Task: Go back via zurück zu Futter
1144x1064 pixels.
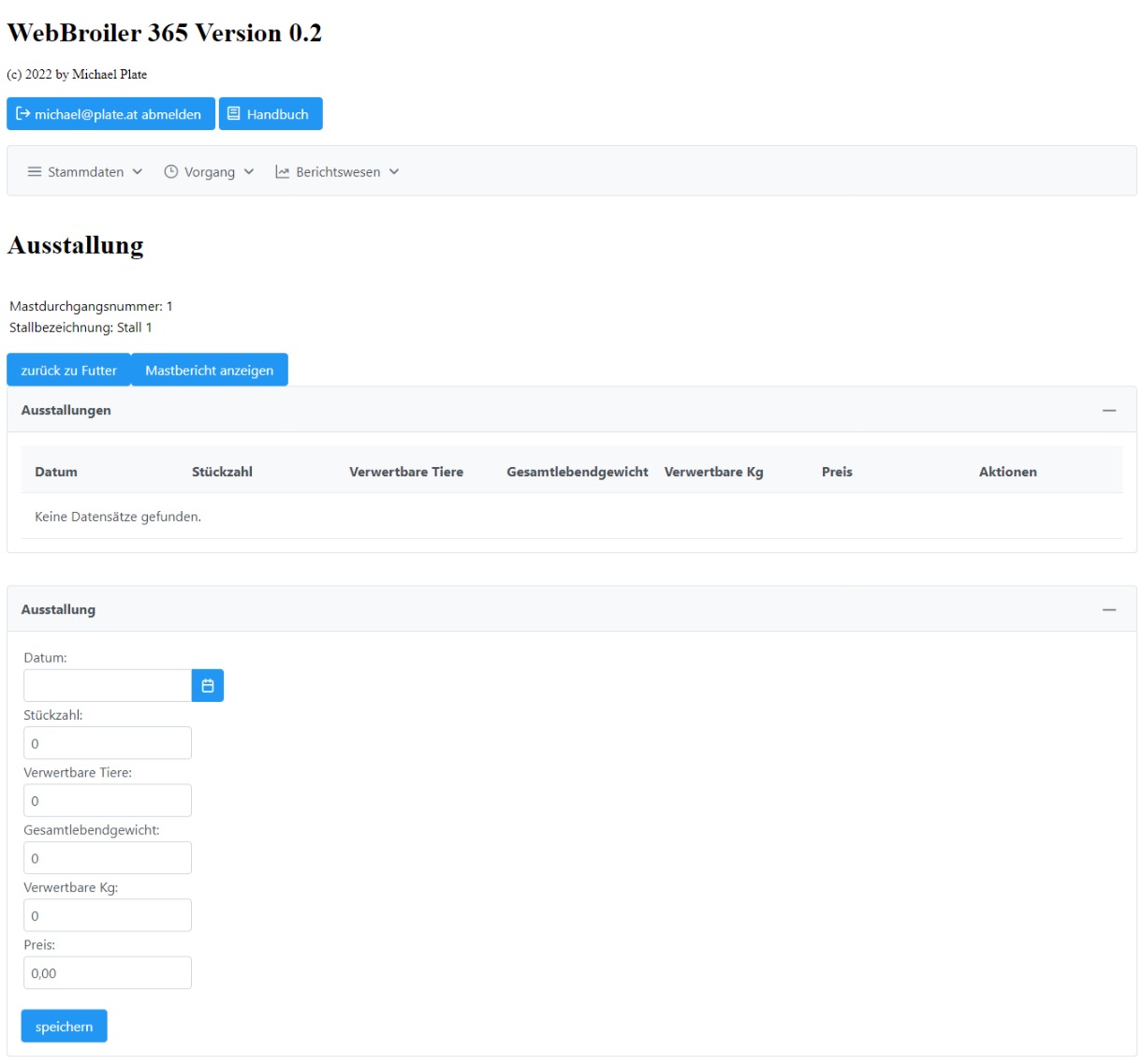Action: (69, 371)
